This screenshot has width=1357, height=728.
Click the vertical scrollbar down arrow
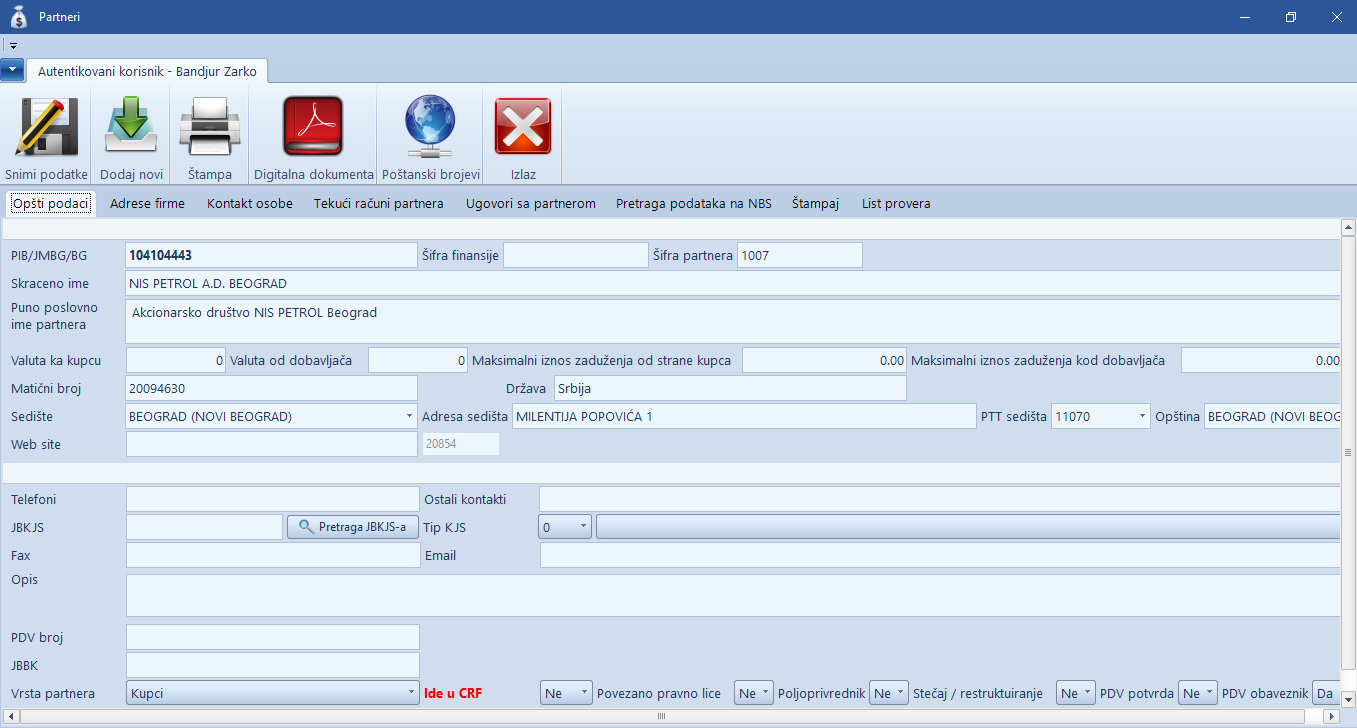pos(1348,699)
